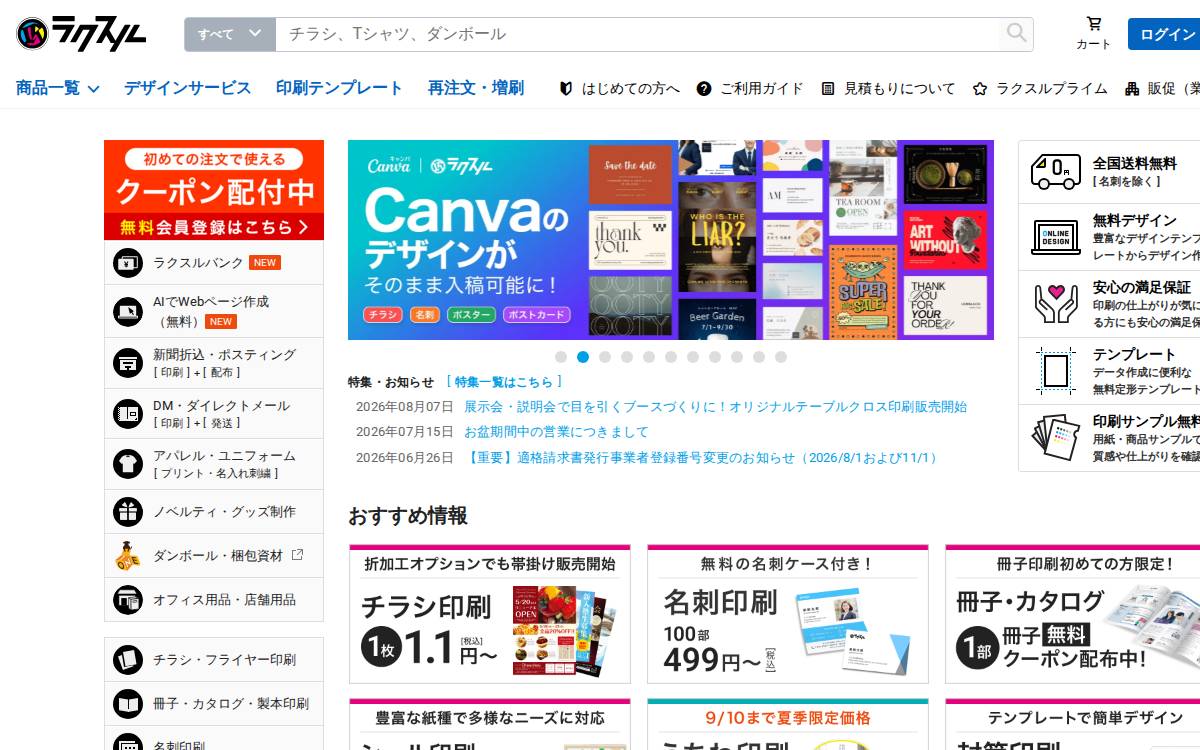
Task: Click the チラシ・フライヤー印刷 icon
Action: point(128,660)
